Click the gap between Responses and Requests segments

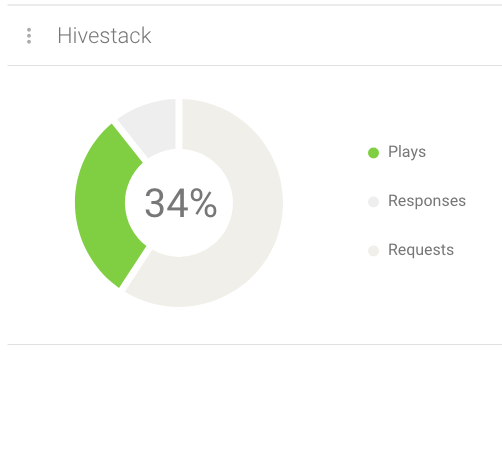pyautogui.click(x=179, y=124)
